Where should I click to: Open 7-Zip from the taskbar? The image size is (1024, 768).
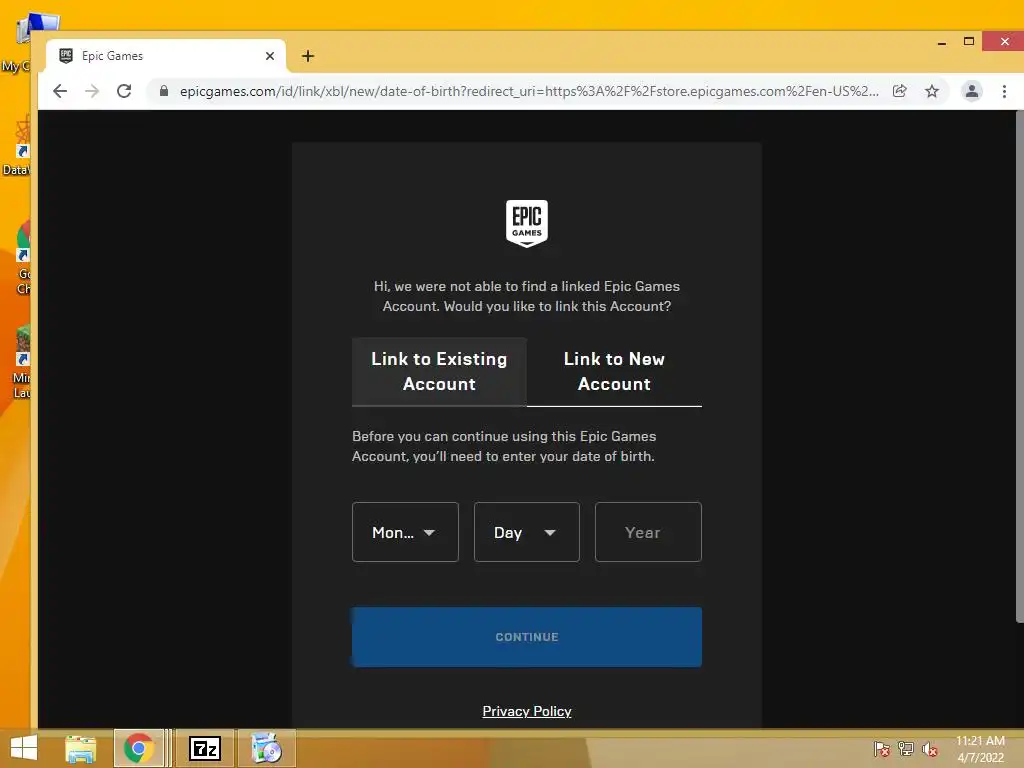205,748
